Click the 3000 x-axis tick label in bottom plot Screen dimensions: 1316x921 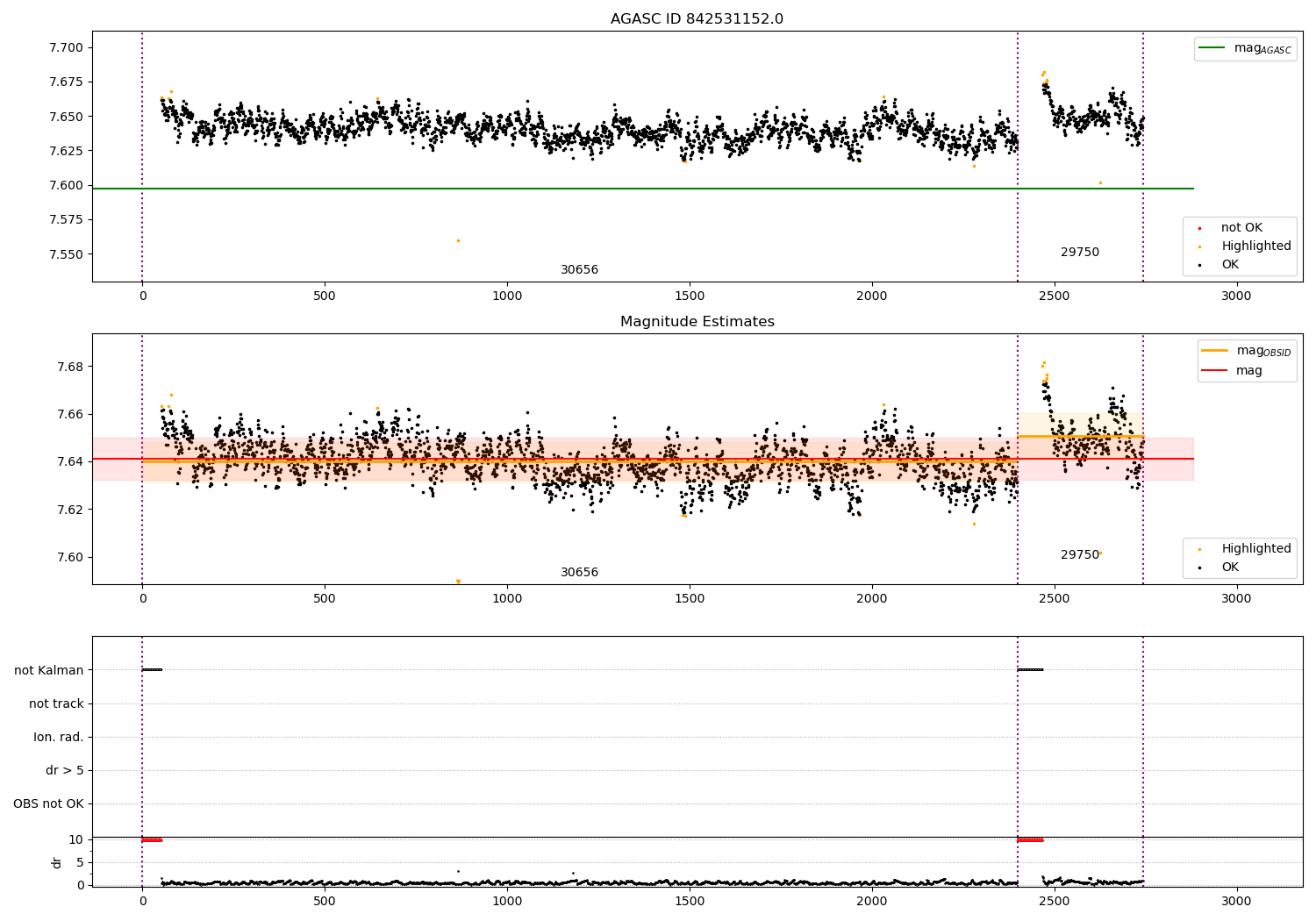click(1236, 902)
